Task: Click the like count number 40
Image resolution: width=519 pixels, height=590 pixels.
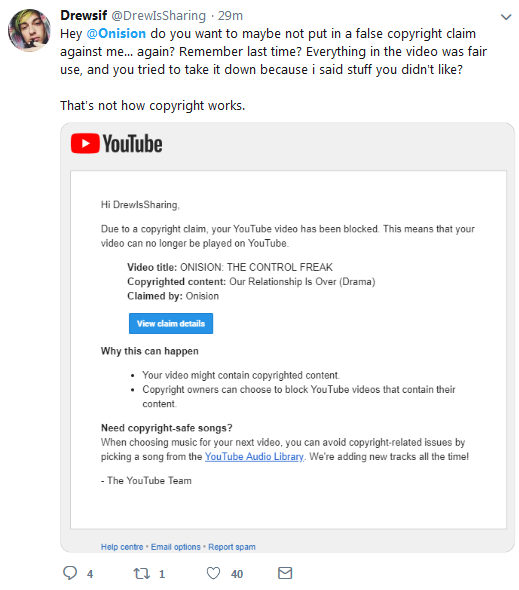Action: [237, 574]
